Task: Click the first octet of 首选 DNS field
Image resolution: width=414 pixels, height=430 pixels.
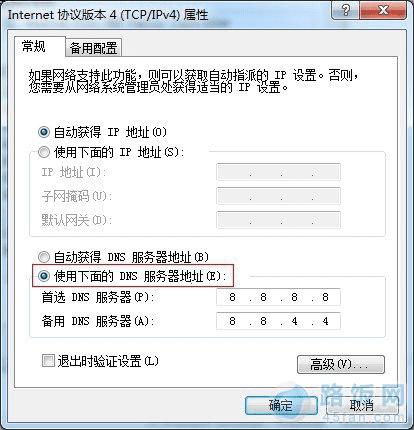Action: click(232, 297)
